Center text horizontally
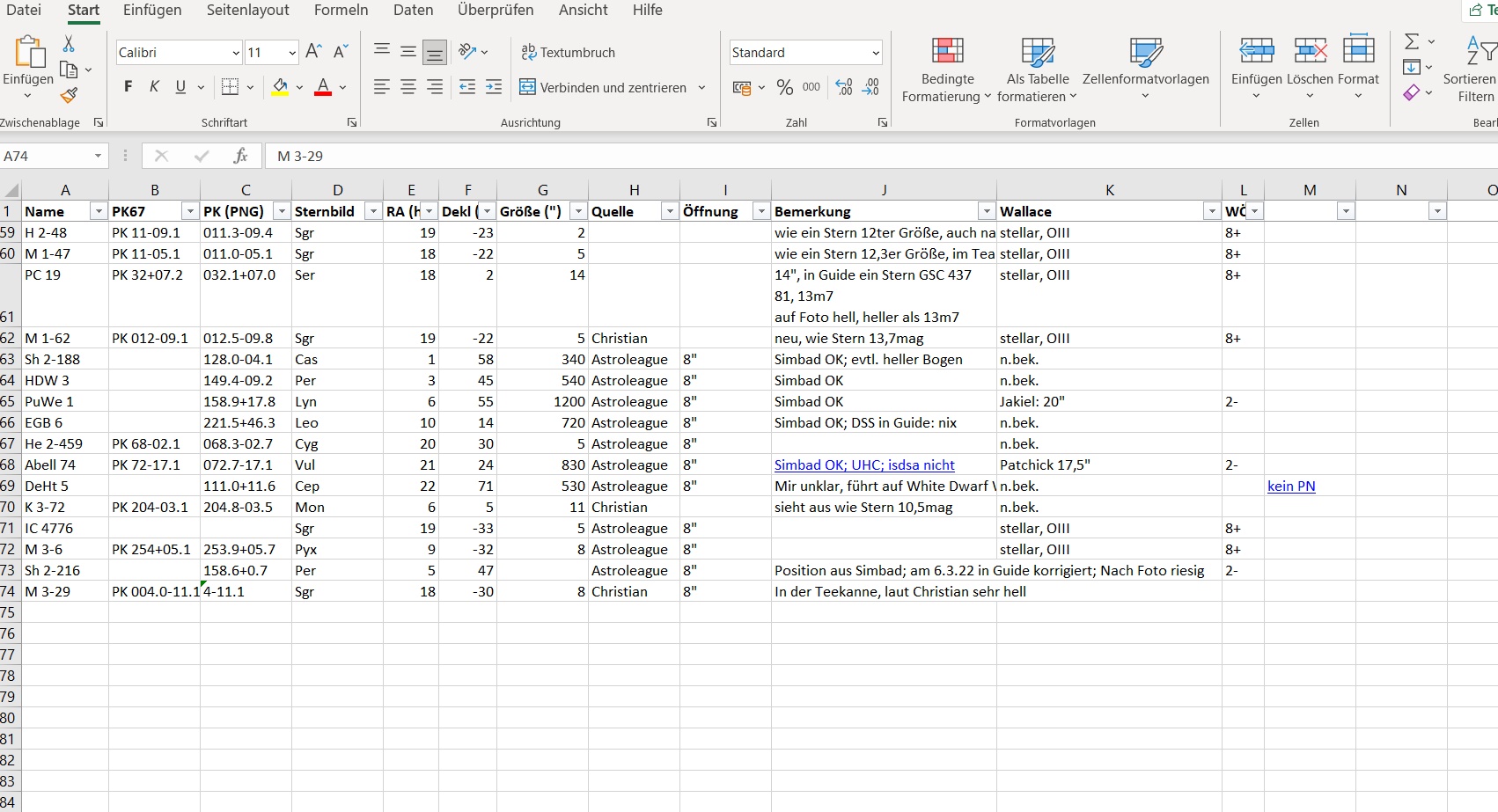1498x812 pixels. 408,86
